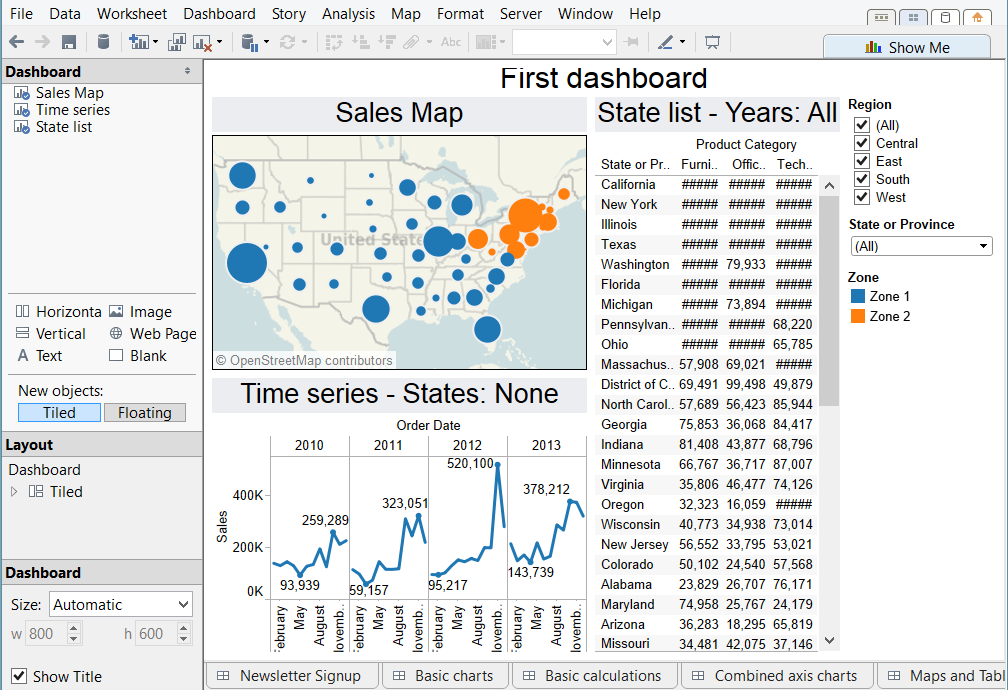Open the Worksheet menu

click(x=132, y=14)
